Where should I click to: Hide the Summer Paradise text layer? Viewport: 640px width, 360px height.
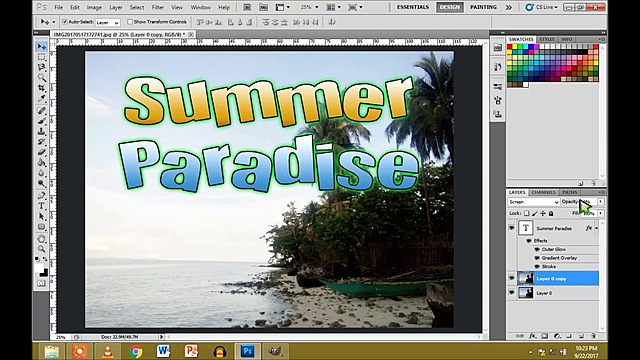[x=511, y=228]
